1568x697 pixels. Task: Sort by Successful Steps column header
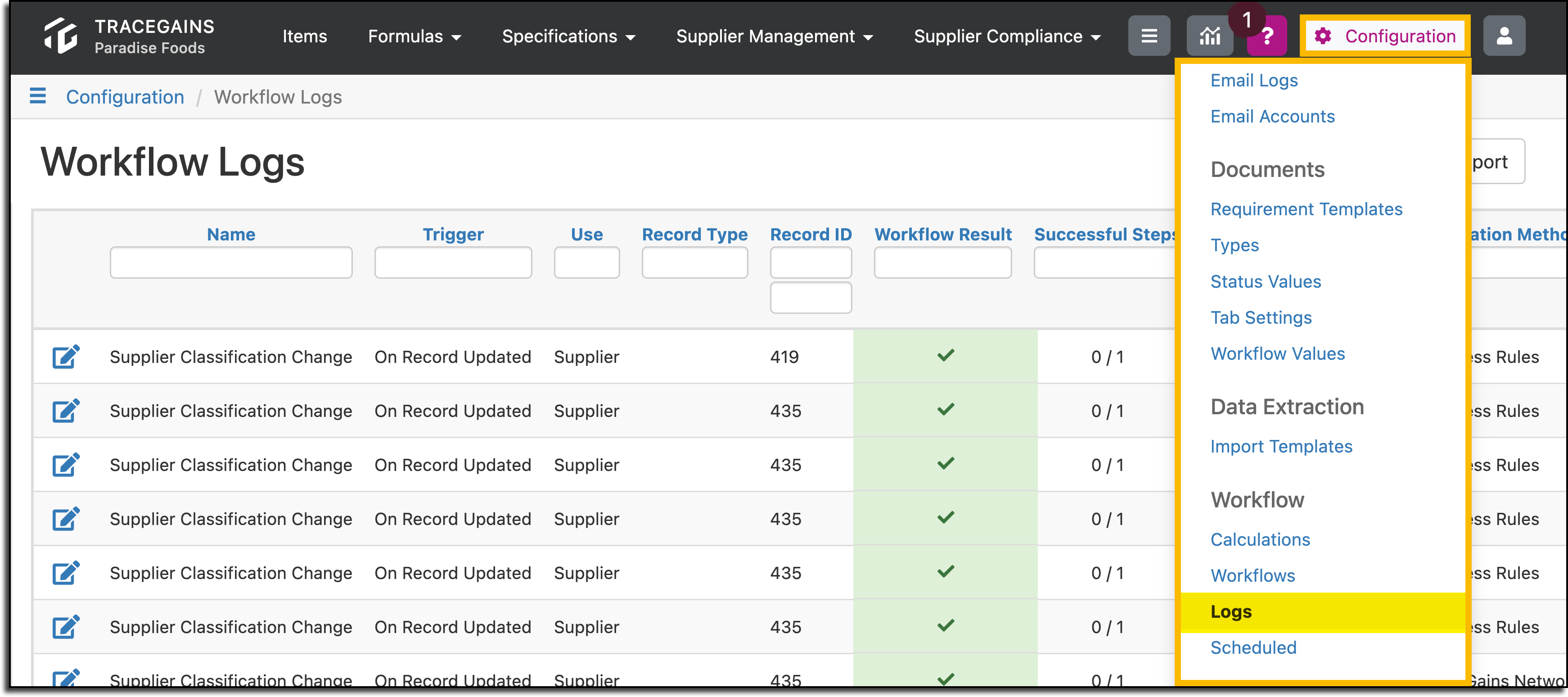1104,235
